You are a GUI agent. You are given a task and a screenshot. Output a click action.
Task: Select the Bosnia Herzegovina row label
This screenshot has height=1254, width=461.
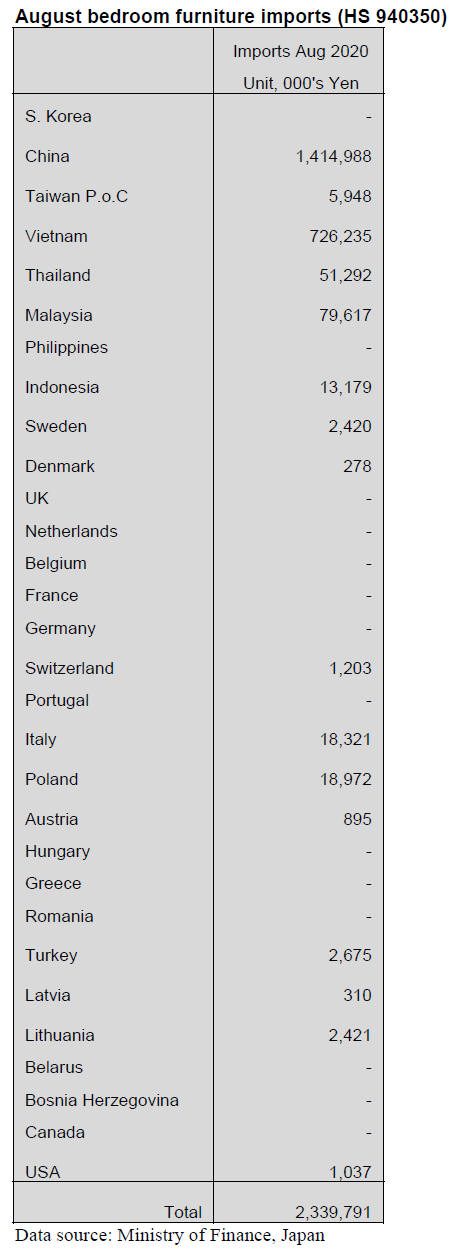click(x=102, y=1101)
